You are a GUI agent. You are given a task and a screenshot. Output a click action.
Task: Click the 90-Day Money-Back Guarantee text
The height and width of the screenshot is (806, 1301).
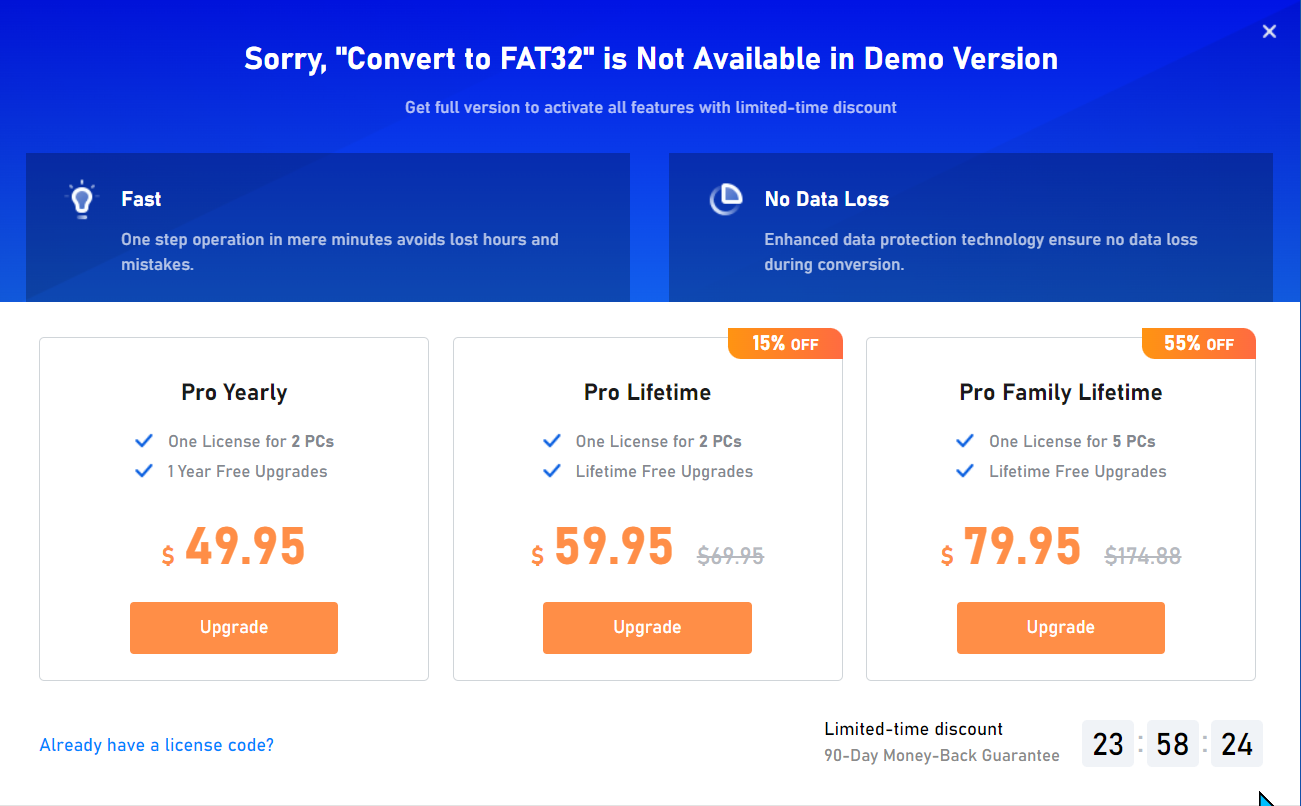[x=942, y=756]
